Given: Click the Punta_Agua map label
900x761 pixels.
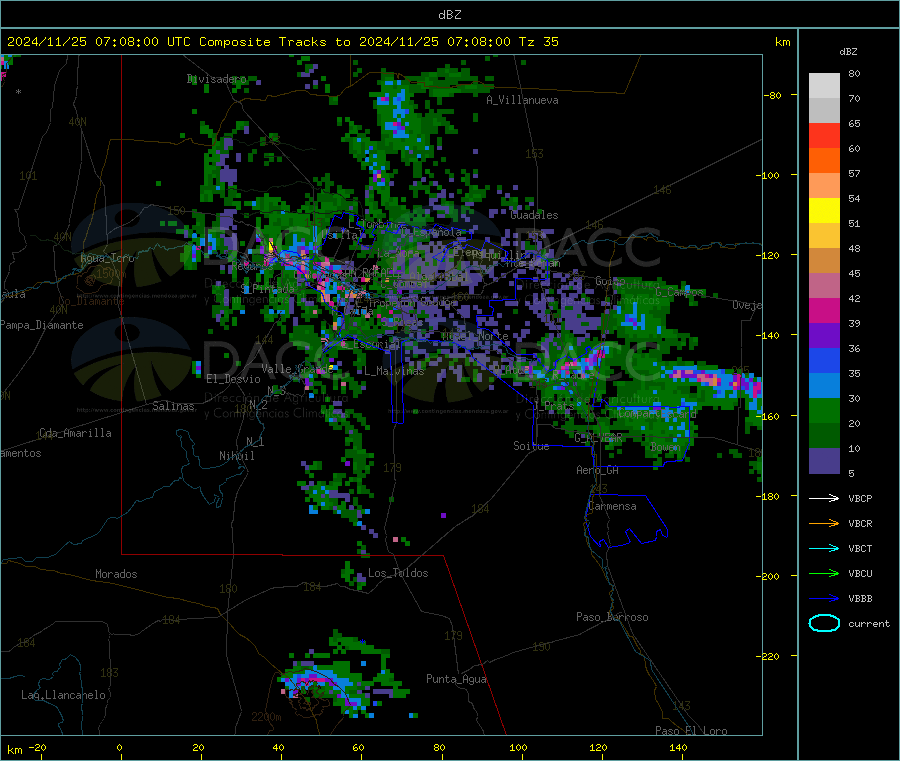Looking at the screenshot, I should click(x=456, y=679).
